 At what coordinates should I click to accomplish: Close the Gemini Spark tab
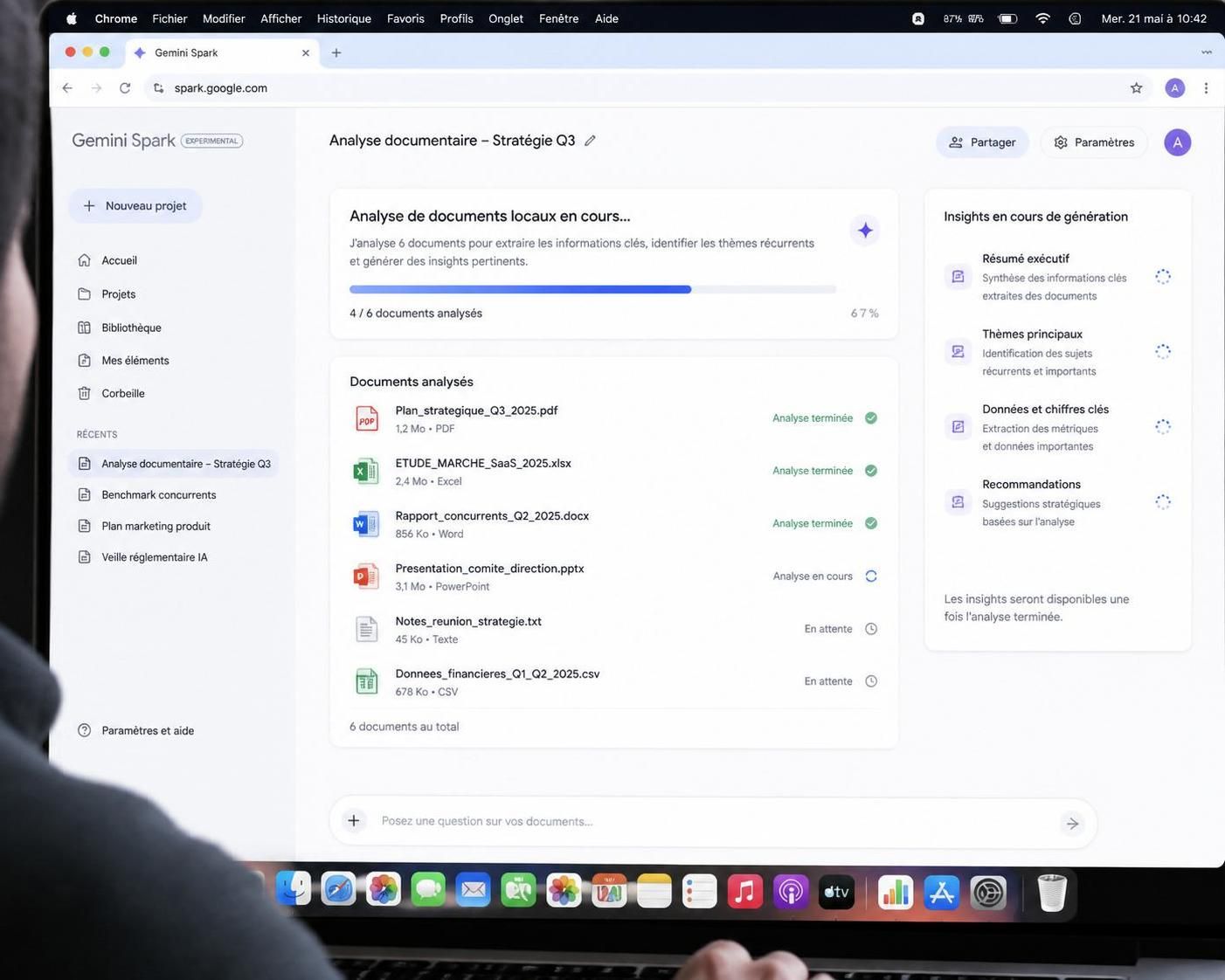(305, 53)
